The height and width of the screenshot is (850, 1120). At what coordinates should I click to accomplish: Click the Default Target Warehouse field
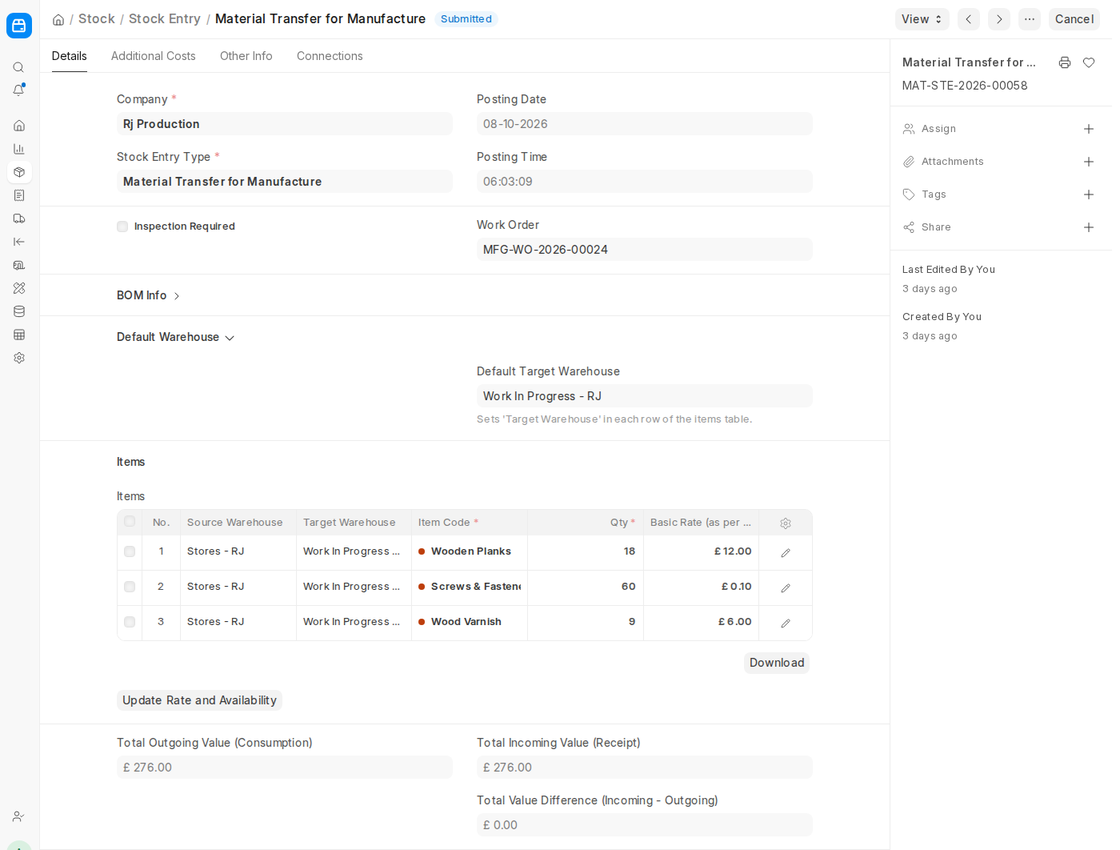644,396
